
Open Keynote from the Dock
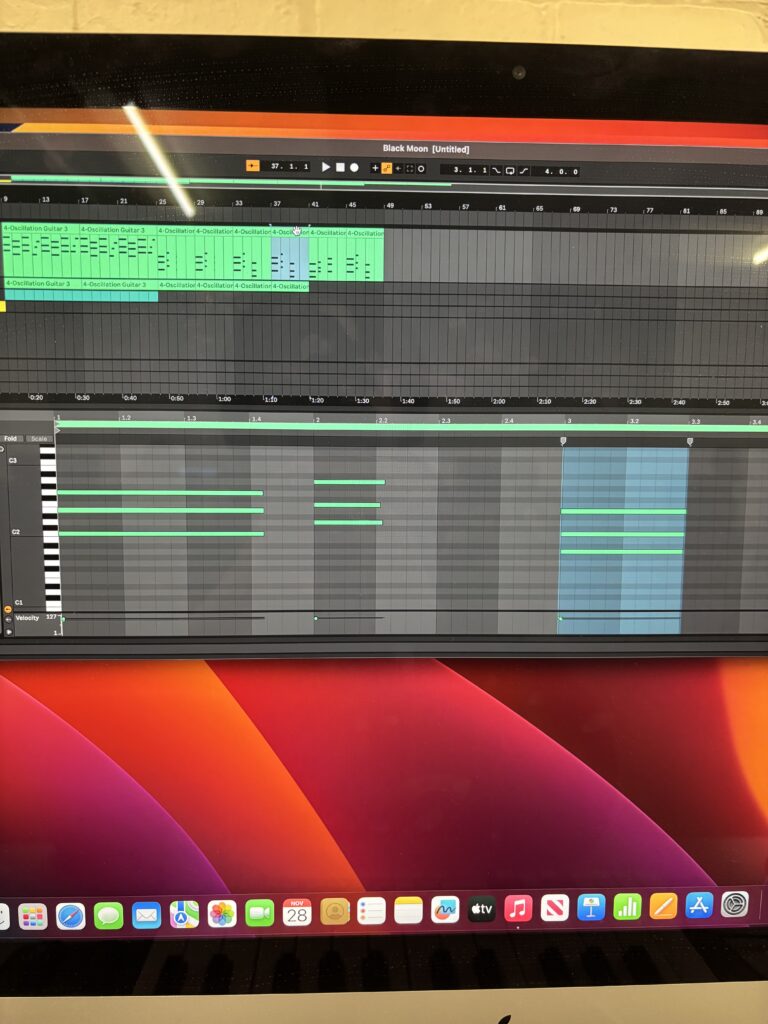coord(591,907)
